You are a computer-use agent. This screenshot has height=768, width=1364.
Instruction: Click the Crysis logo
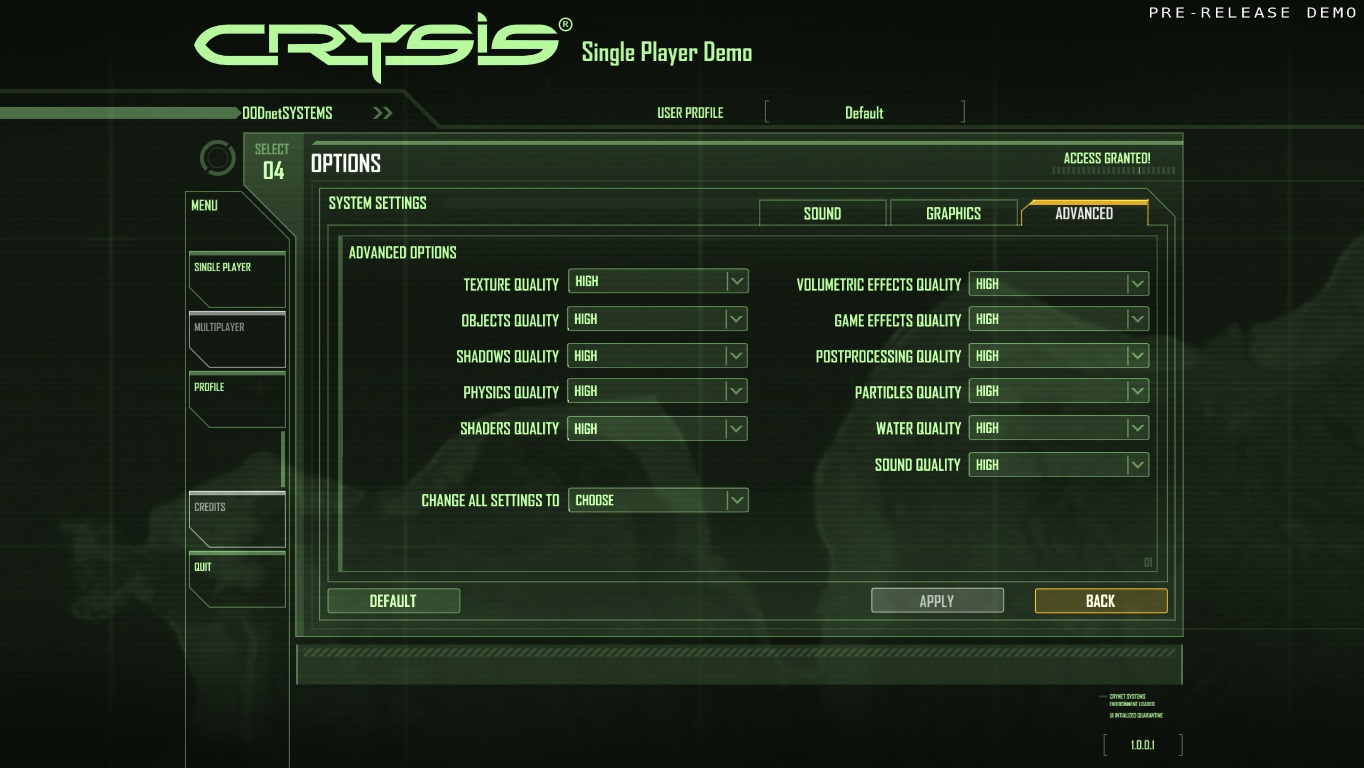click(383, 46)
